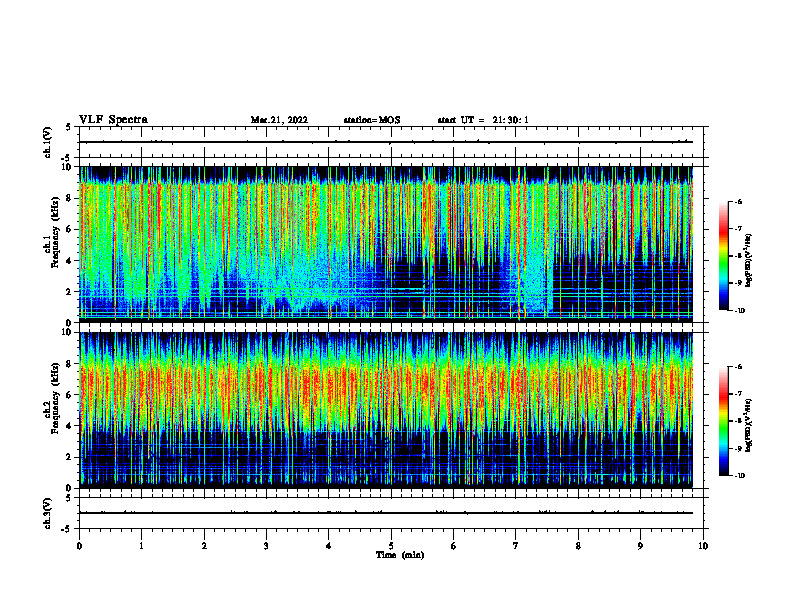
Task: Click the ch.2 spectrogram color bar
Action: coord(724,421)
